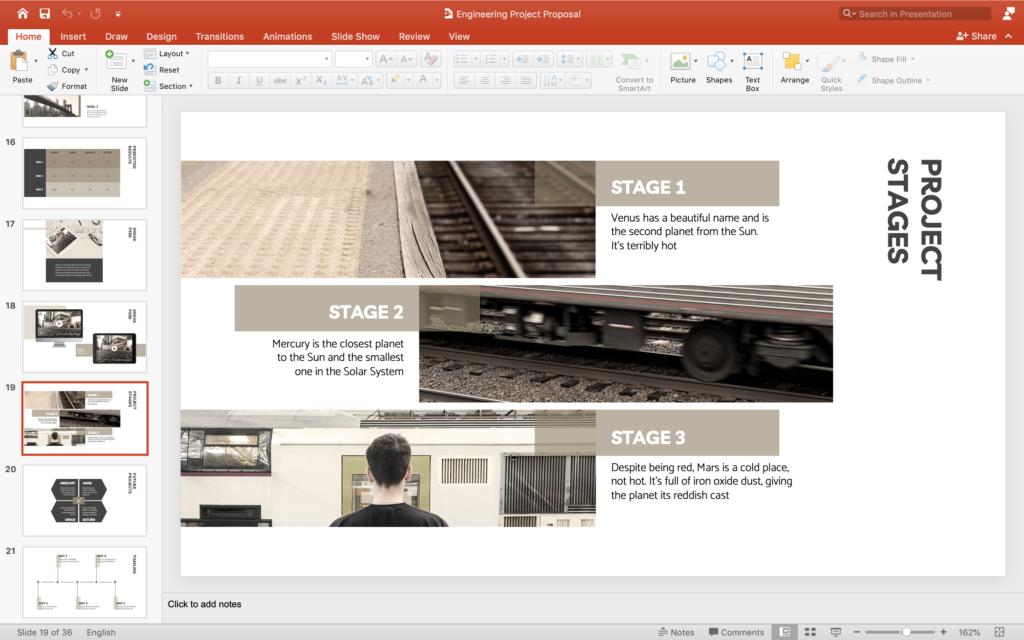This screenshot has width=1024, height=640.
Task: Open Quick Styles
Action: [x=831, y=71]
